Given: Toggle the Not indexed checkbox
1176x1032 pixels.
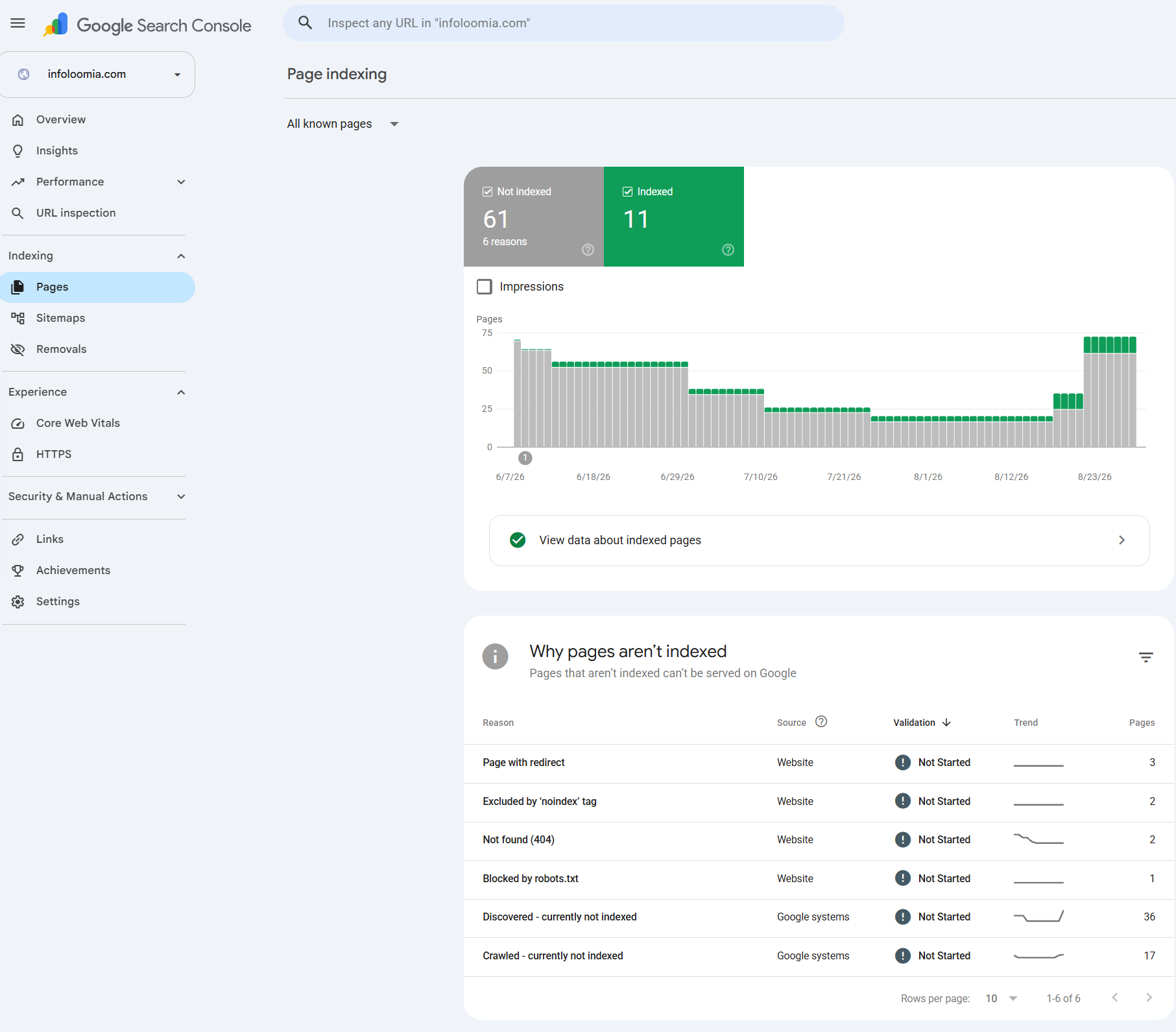Looking at the screenshot, I should (x=488, y=191).
